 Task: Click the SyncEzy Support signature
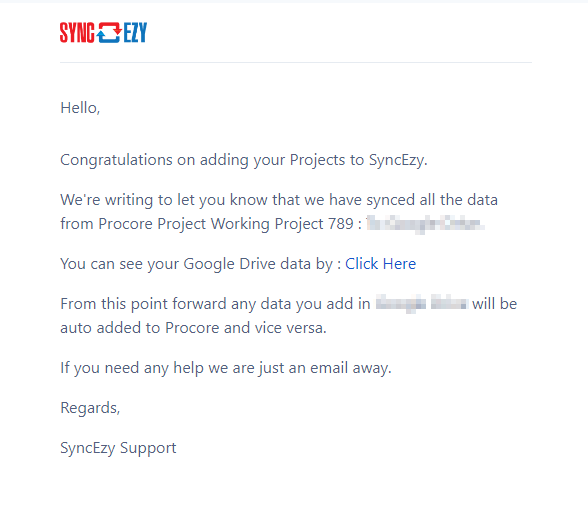[118, 448]
